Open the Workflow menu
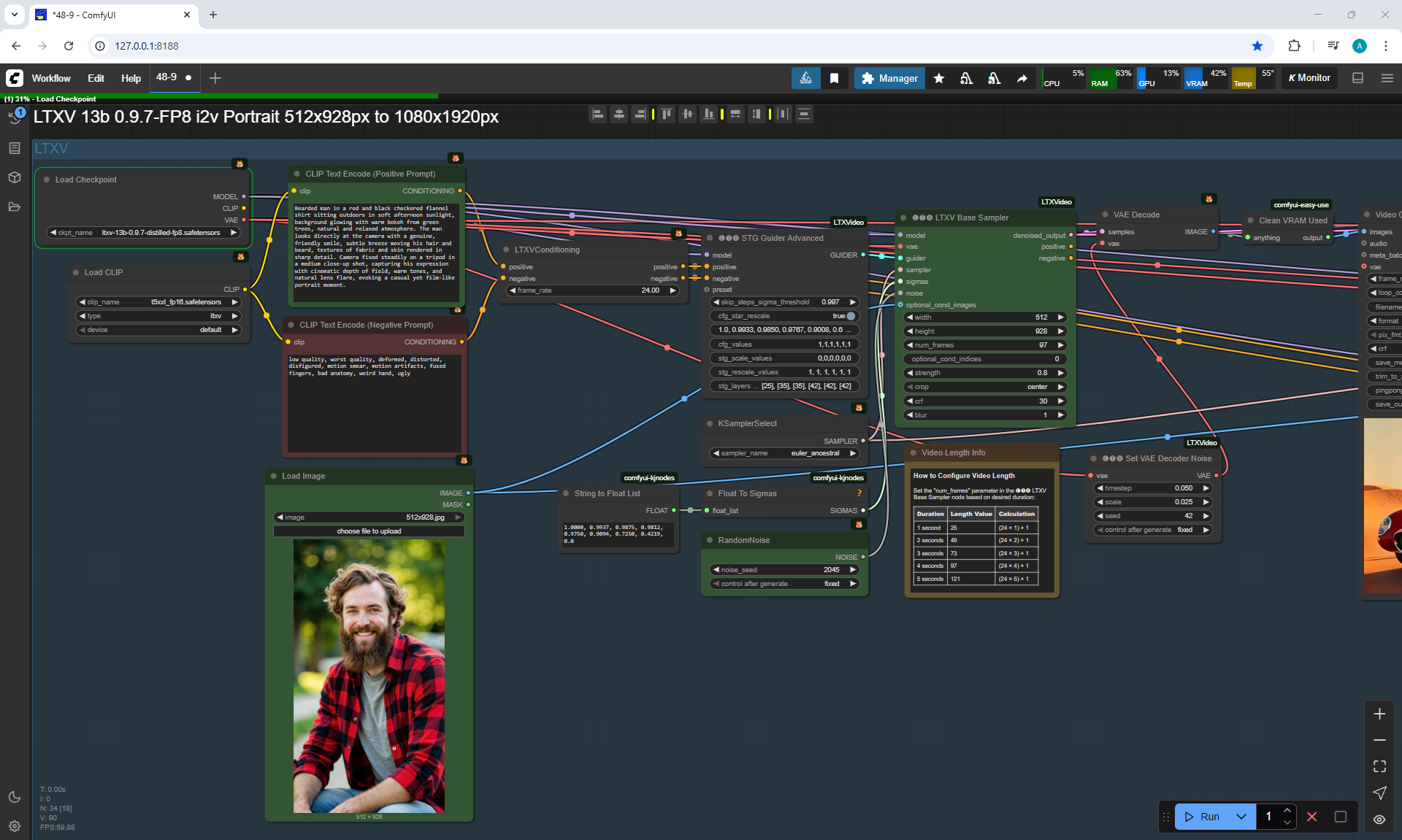 click(51, 78)
